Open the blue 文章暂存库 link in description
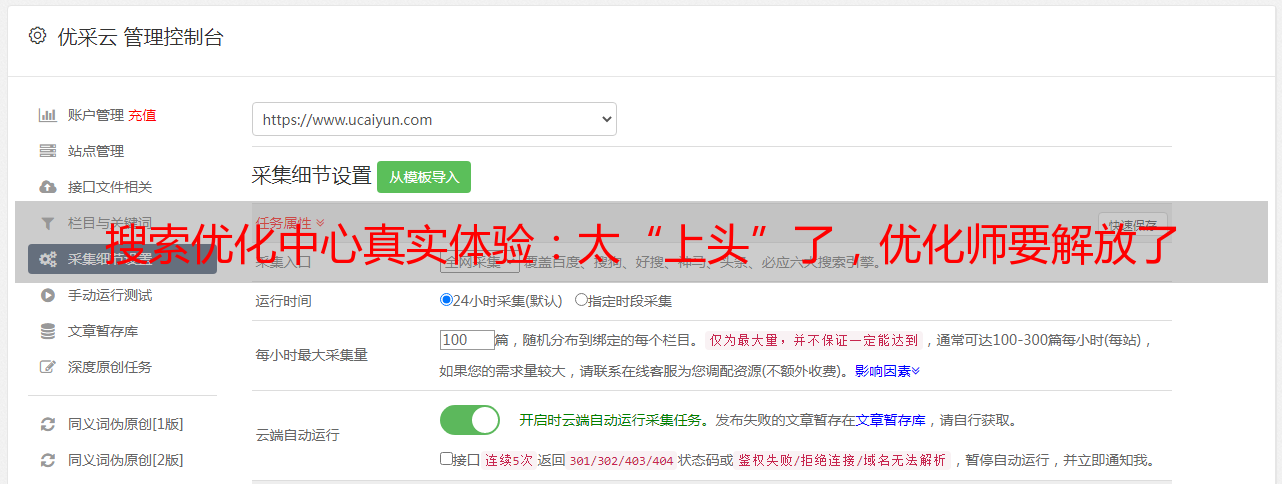 (x=891, y=420)
